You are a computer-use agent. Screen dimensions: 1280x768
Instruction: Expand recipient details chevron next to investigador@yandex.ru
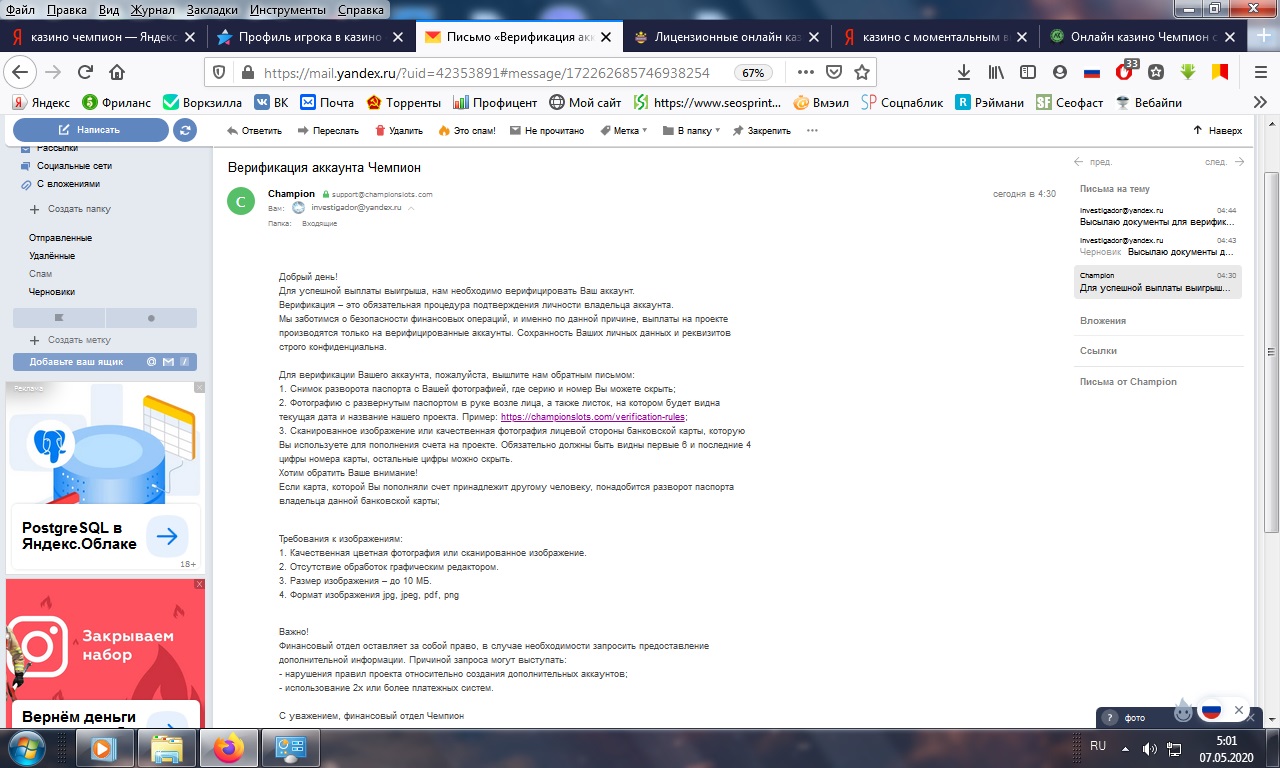(x=411, y=208)
